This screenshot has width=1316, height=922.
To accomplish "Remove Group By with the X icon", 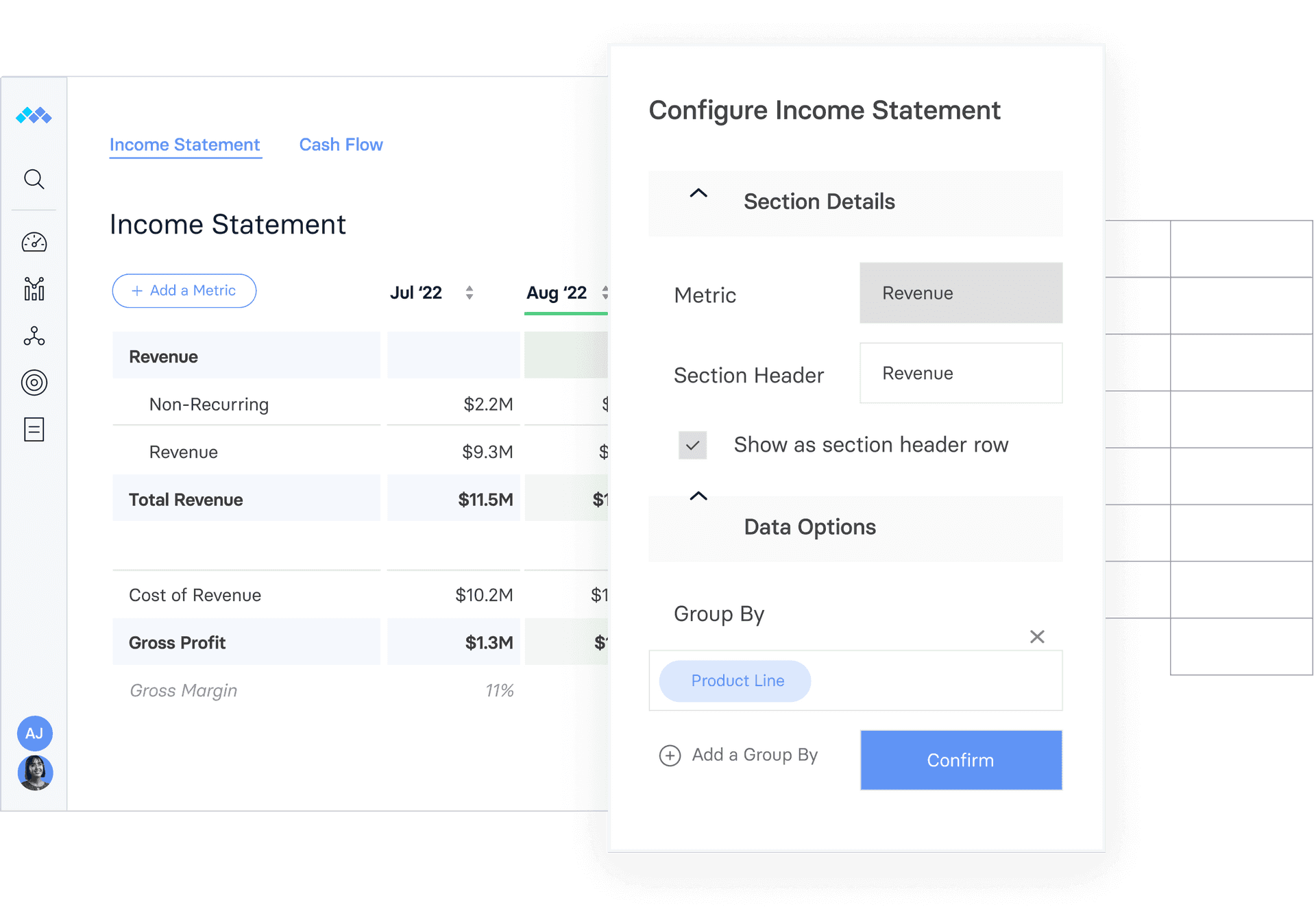I will point(1037,637).
